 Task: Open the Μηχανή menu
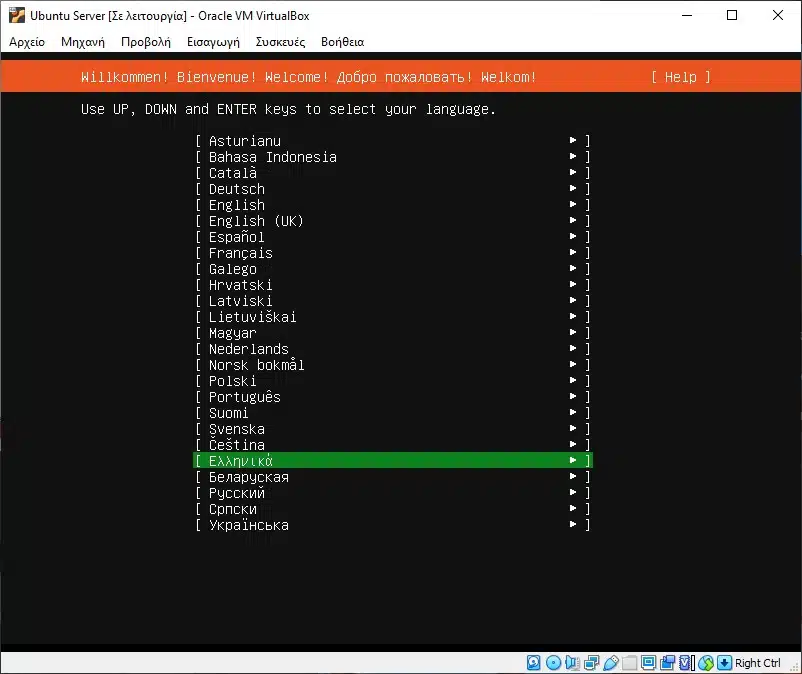[x=83, y=42]
